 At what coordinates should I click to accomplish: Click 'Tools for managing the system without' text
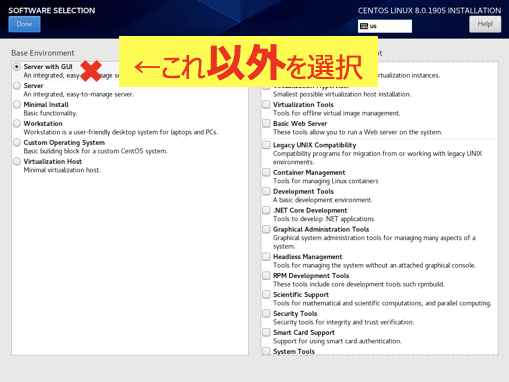tap(374, 265)
